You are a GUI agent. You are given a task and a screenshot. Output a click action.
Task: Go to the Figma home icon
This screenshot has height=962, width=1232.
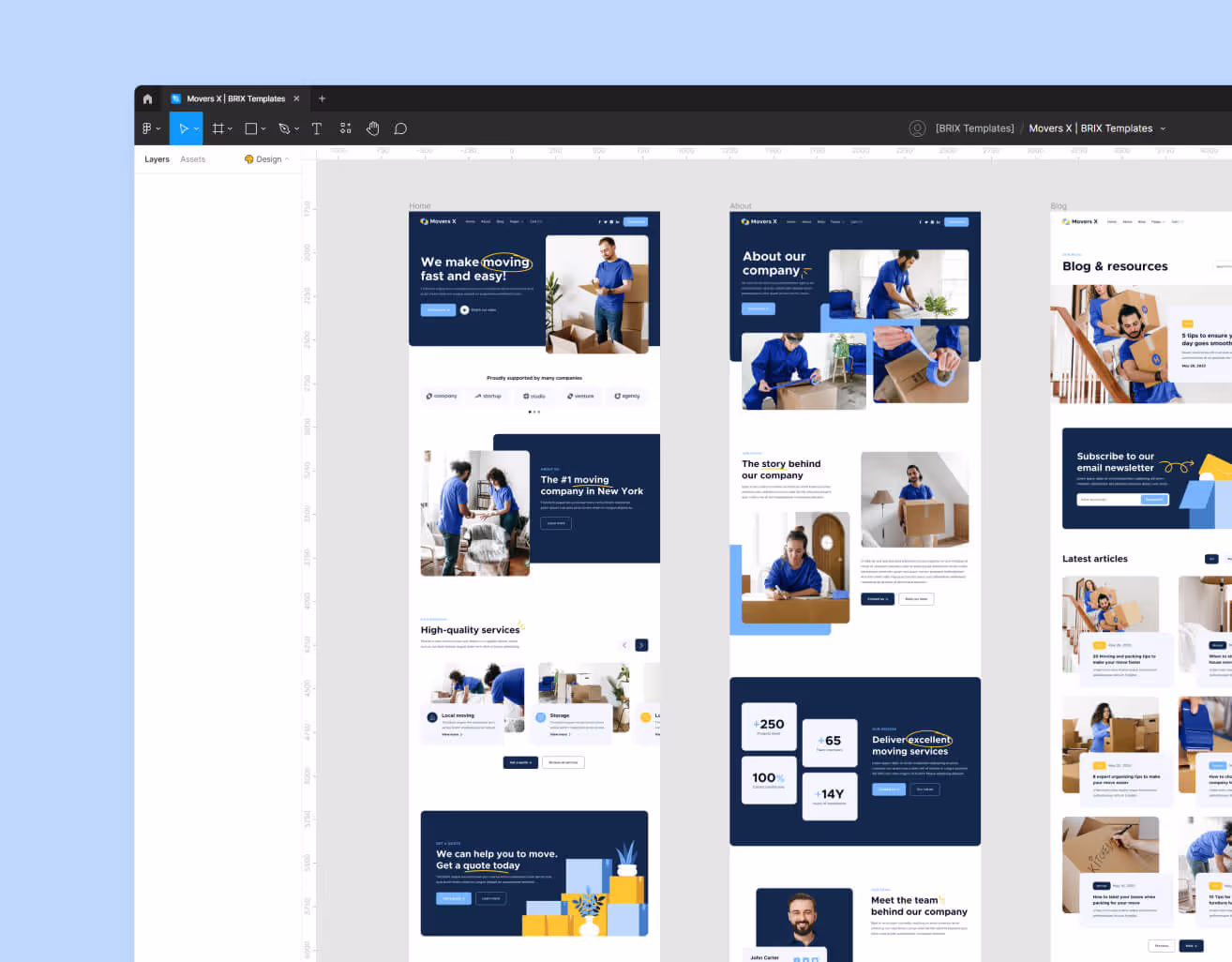click(x=147, y=98)
